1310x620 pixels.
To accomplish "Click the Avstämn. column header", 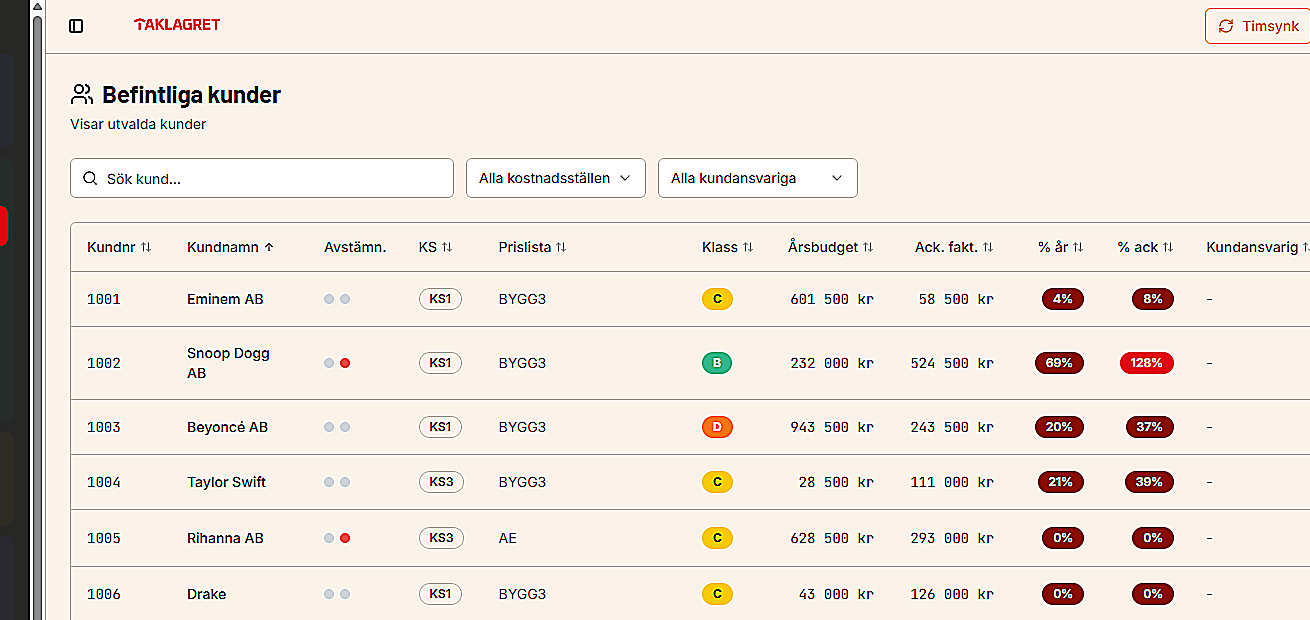I will (355, 247).
